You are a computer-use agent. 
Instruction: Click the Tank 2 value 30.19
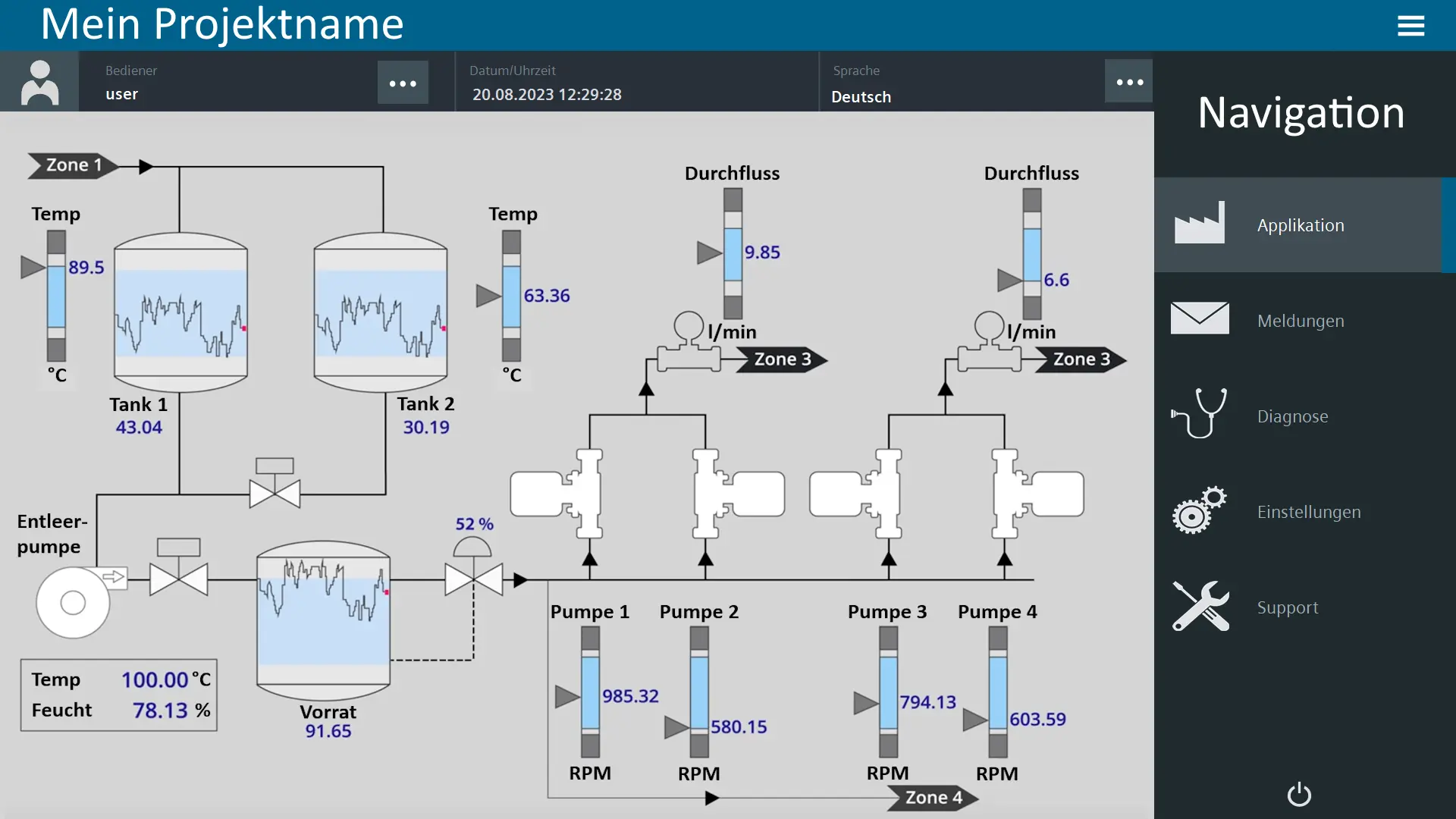426,428
